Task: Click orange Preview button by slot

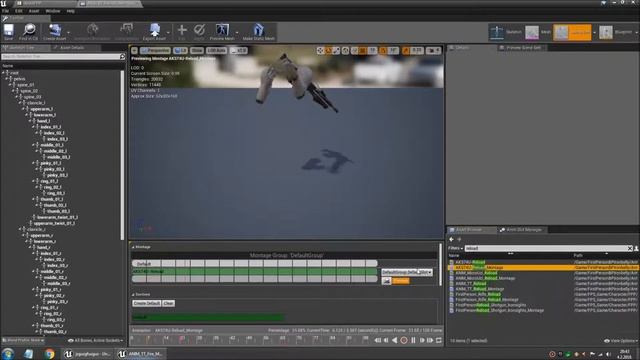Action: pyautogui.click(x=400, y=281)
